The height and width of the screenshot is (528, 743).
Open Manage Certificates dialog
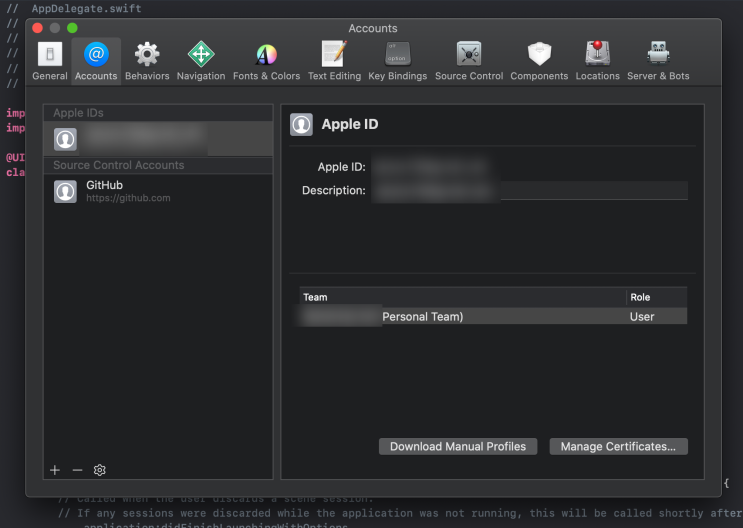tap(618, 446)
